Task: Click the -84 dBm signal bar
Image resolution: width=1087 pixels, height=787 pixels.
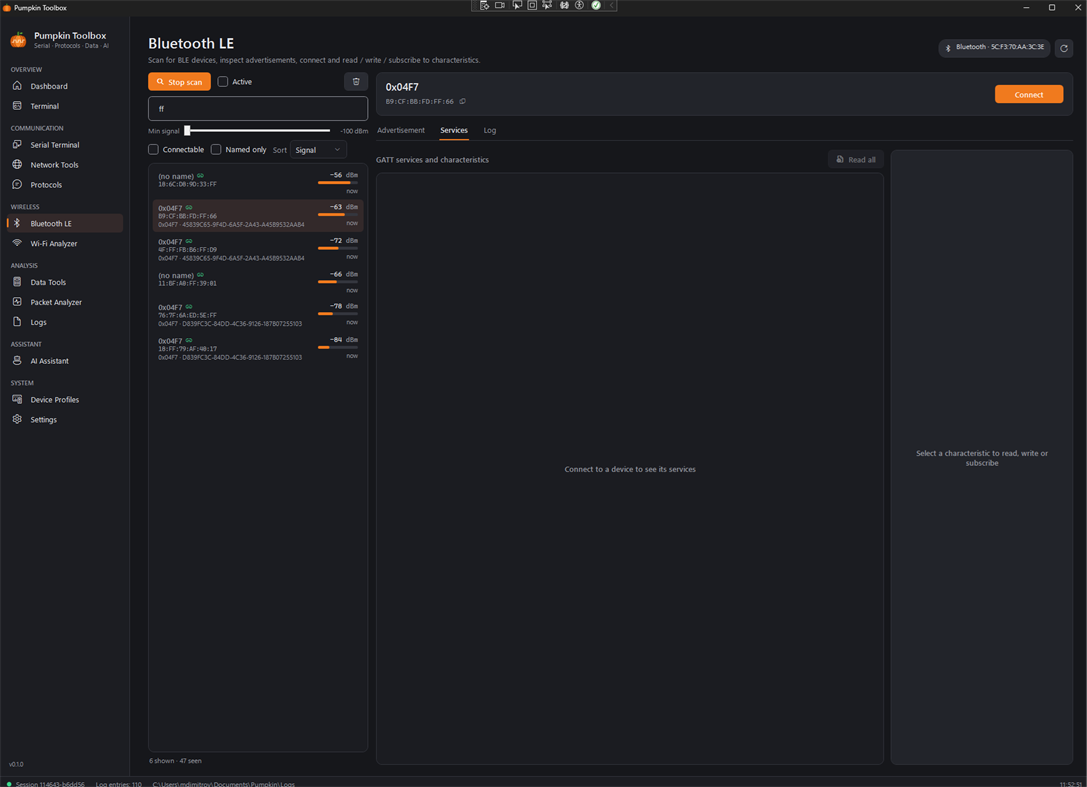Action: click(338, 347)
